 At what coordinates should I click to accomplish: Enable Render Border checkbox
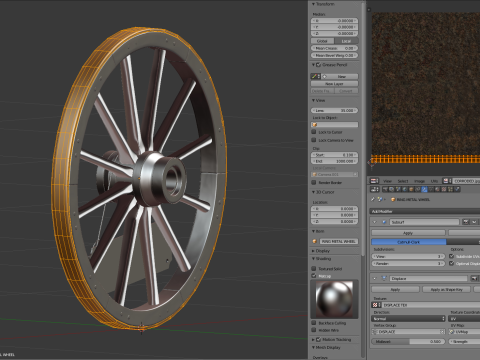(314, 182)
